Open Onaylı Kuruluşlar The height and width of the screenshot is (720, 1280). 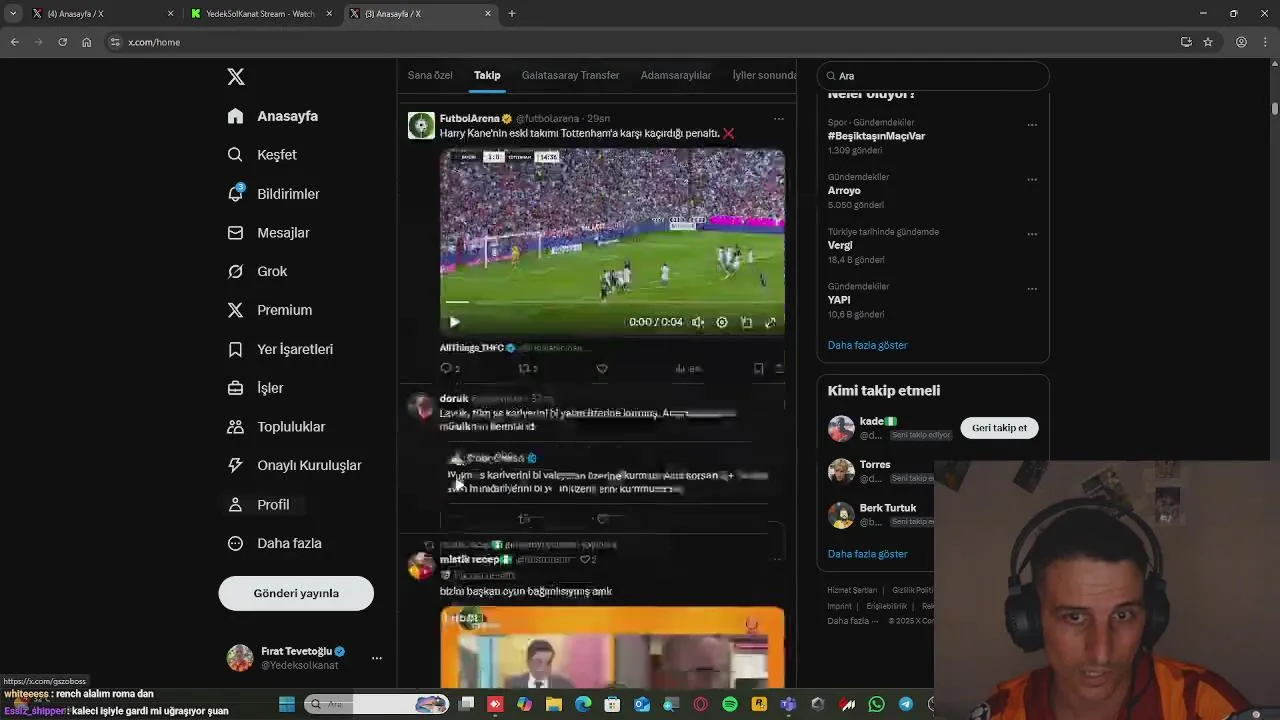coord(294,465)
